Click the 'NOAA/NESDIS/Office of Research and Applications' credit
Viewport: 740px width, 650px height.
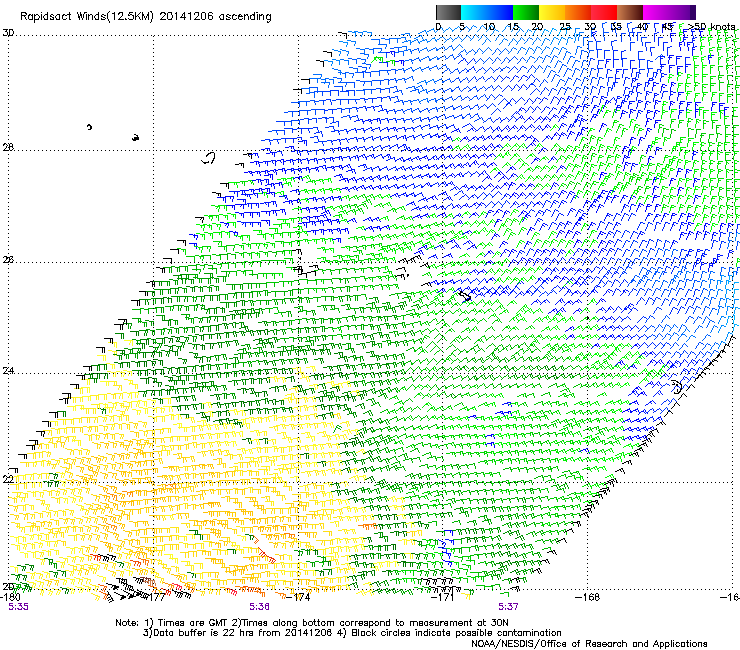coord(589,644)
